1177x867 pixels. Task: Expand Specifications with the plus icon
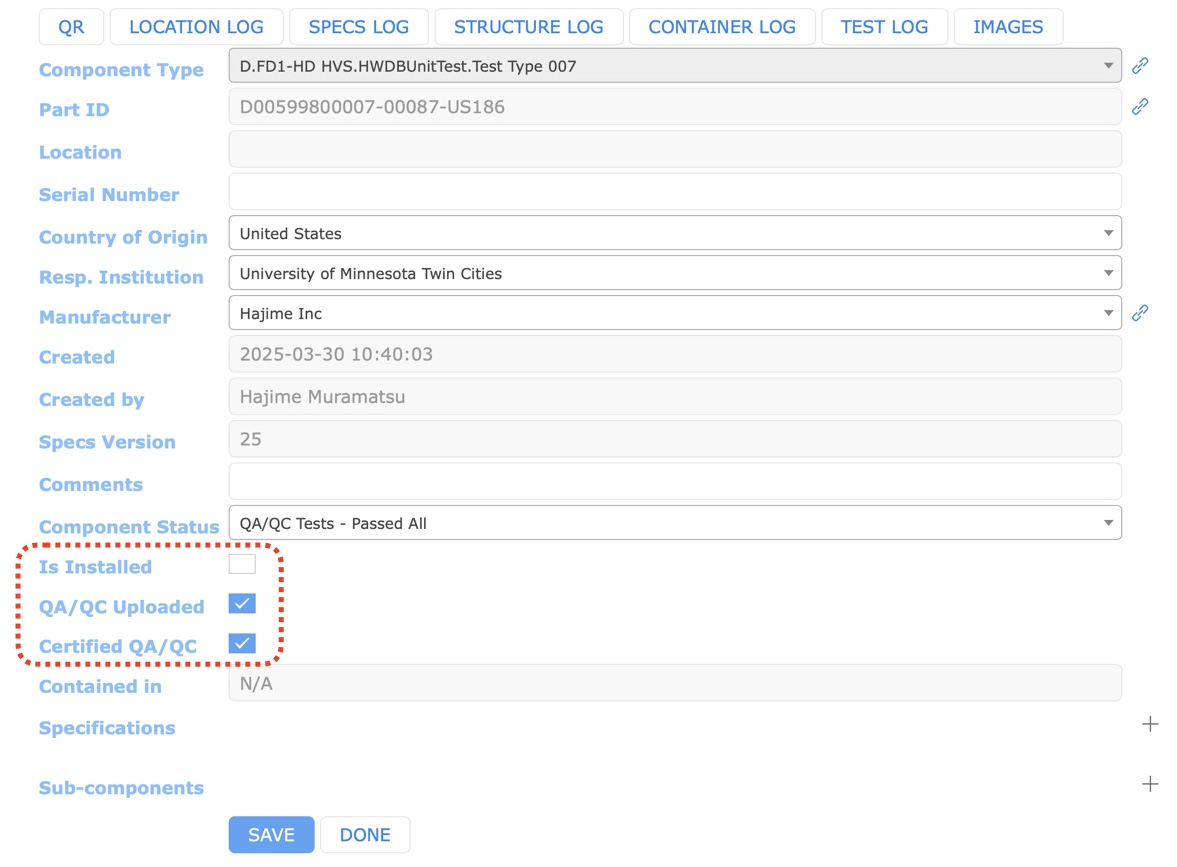pos(1150,724)
